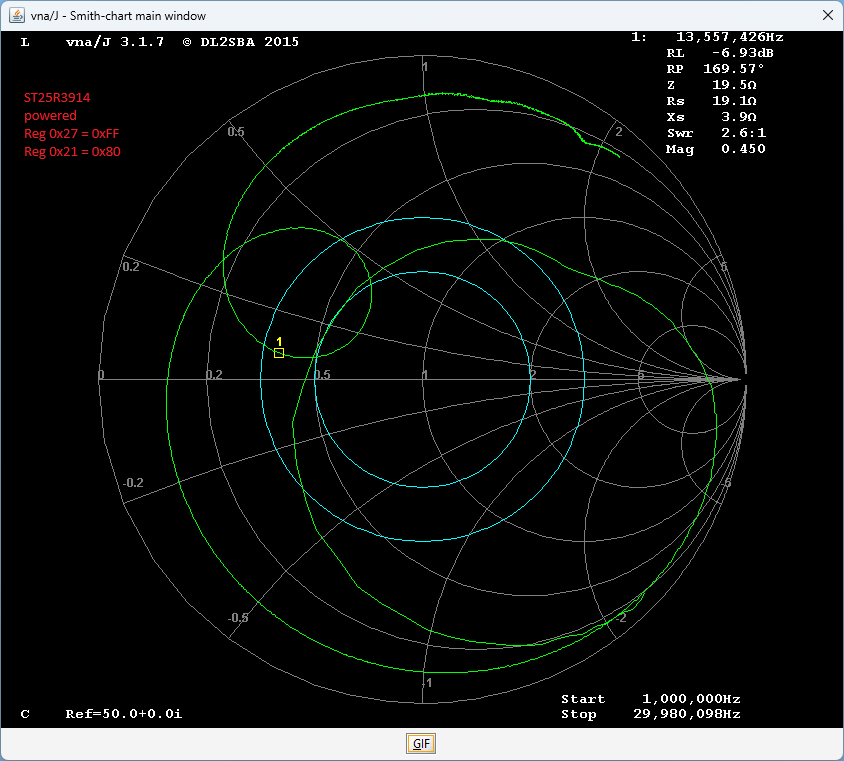Click the marker frequency 13,557,426Hz readout
The height and width of the screenshot is (761, 844).
coord(729,37)
